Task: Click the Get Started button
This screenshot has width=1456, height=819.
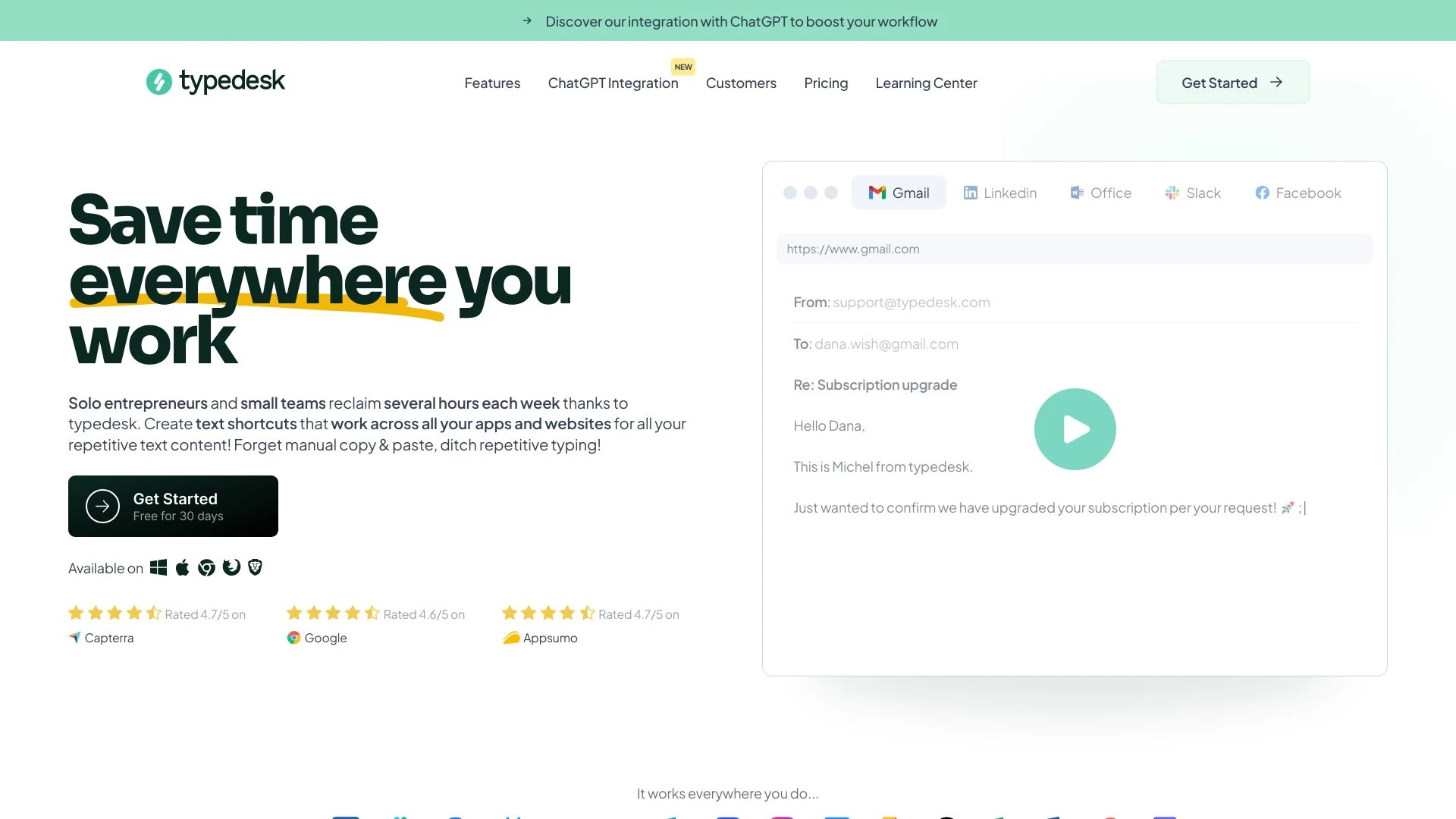Action: (x=1233, y=83)
